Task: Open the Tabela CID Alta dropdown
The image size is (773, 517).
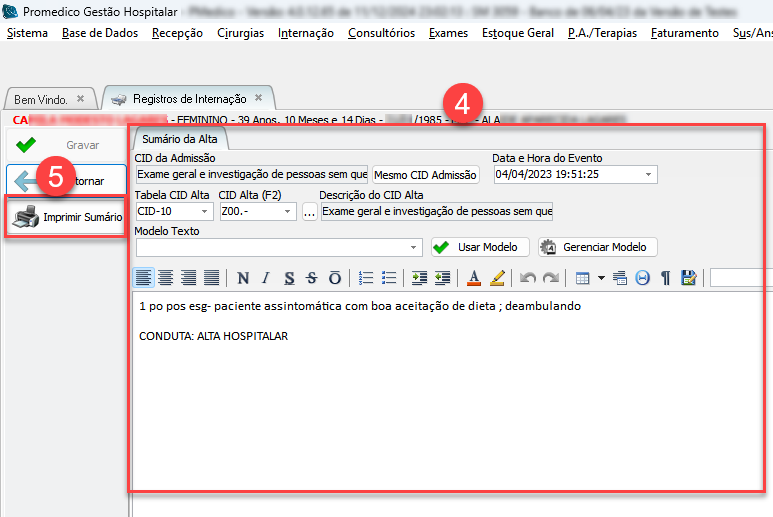Action: (206, 212)
